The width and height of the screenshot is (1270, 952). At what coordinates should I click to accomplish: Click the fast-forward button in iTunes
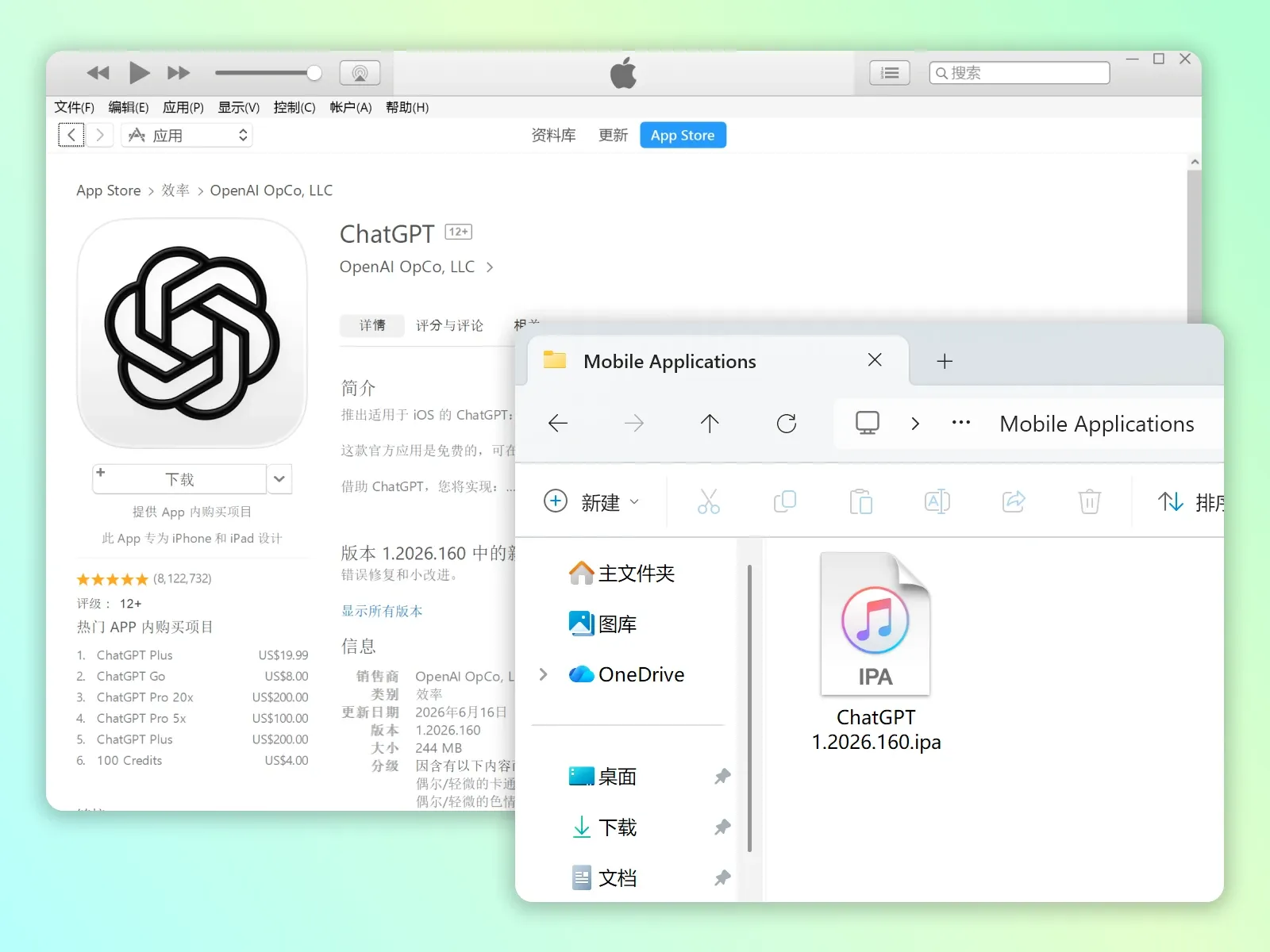pos(179,73)
